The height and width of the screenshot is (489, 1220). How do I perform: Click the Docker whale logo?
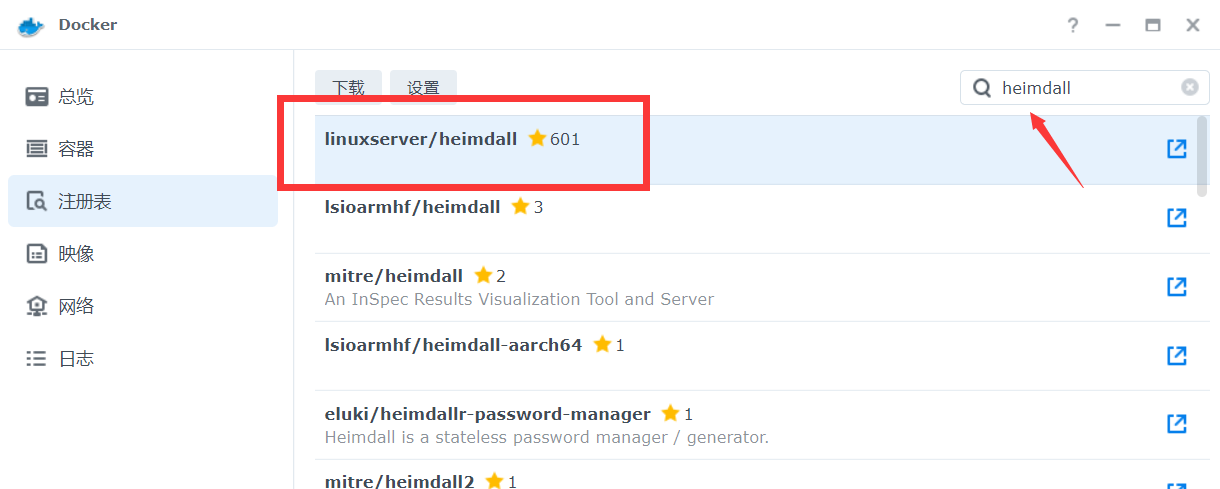click(31, 25)
